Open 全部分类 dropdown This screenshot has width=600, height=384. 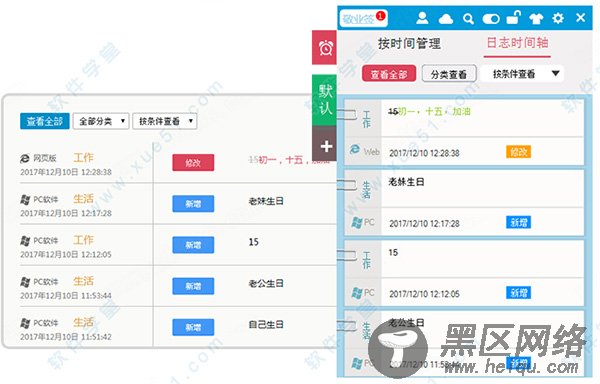tap(101, 121)
